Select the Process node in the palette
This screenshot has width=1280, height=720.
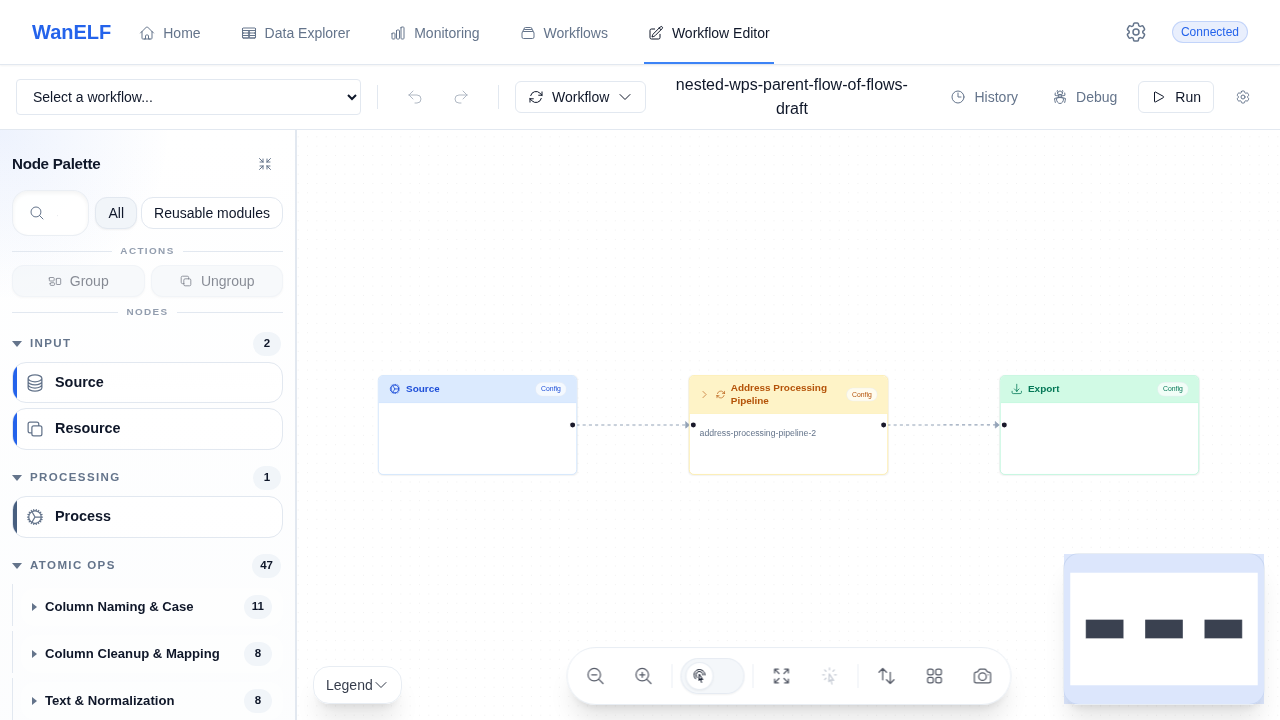pyautogui.click(x=148, y=516)
